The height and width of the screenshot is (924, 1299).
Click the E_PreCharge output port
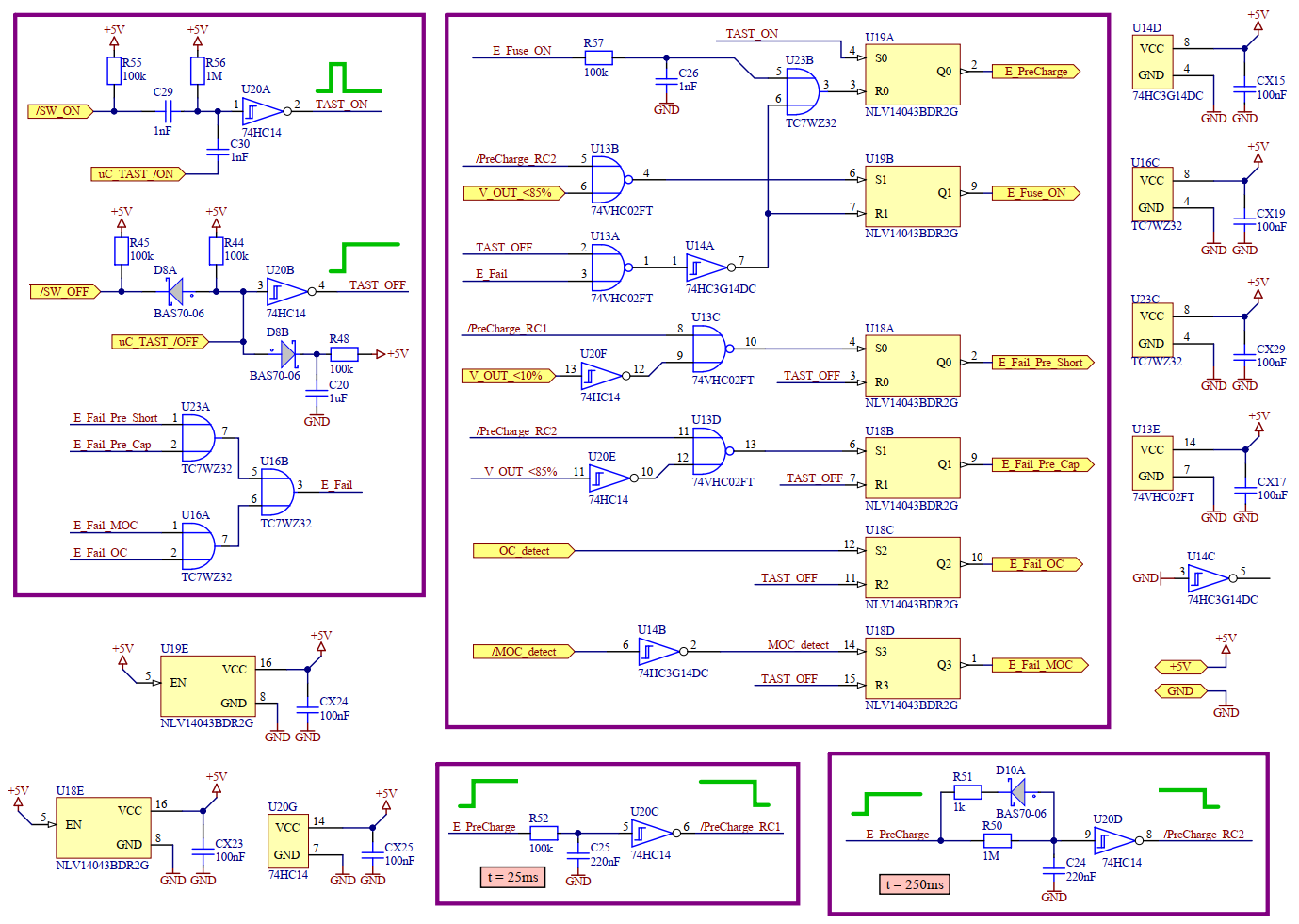(1035, 72)
